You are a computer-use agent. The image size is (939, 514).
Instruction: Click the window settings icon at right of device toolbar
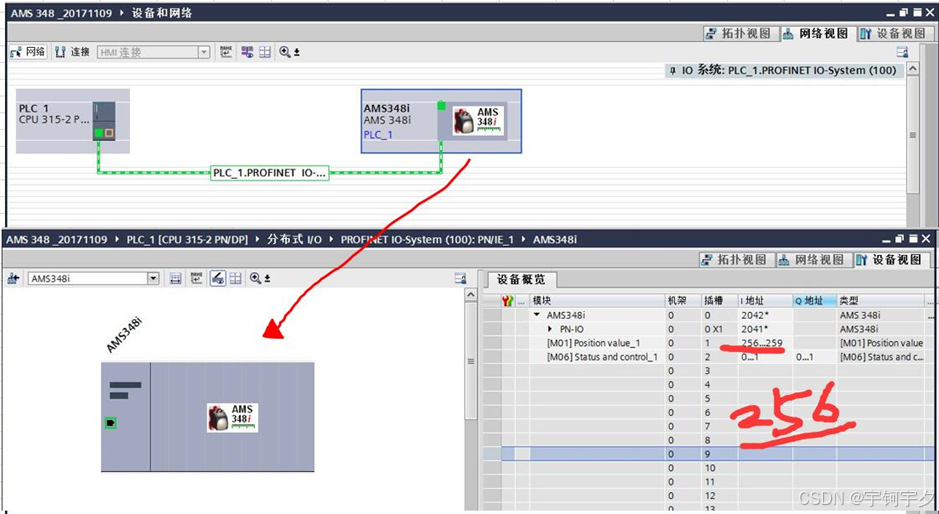460,279
